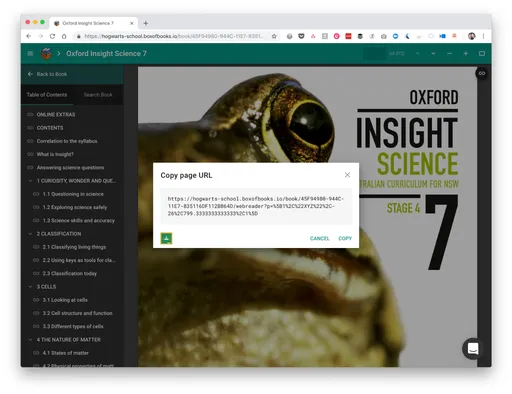Click browser home icon
The image size is (512, 394).
coord(64,36)
